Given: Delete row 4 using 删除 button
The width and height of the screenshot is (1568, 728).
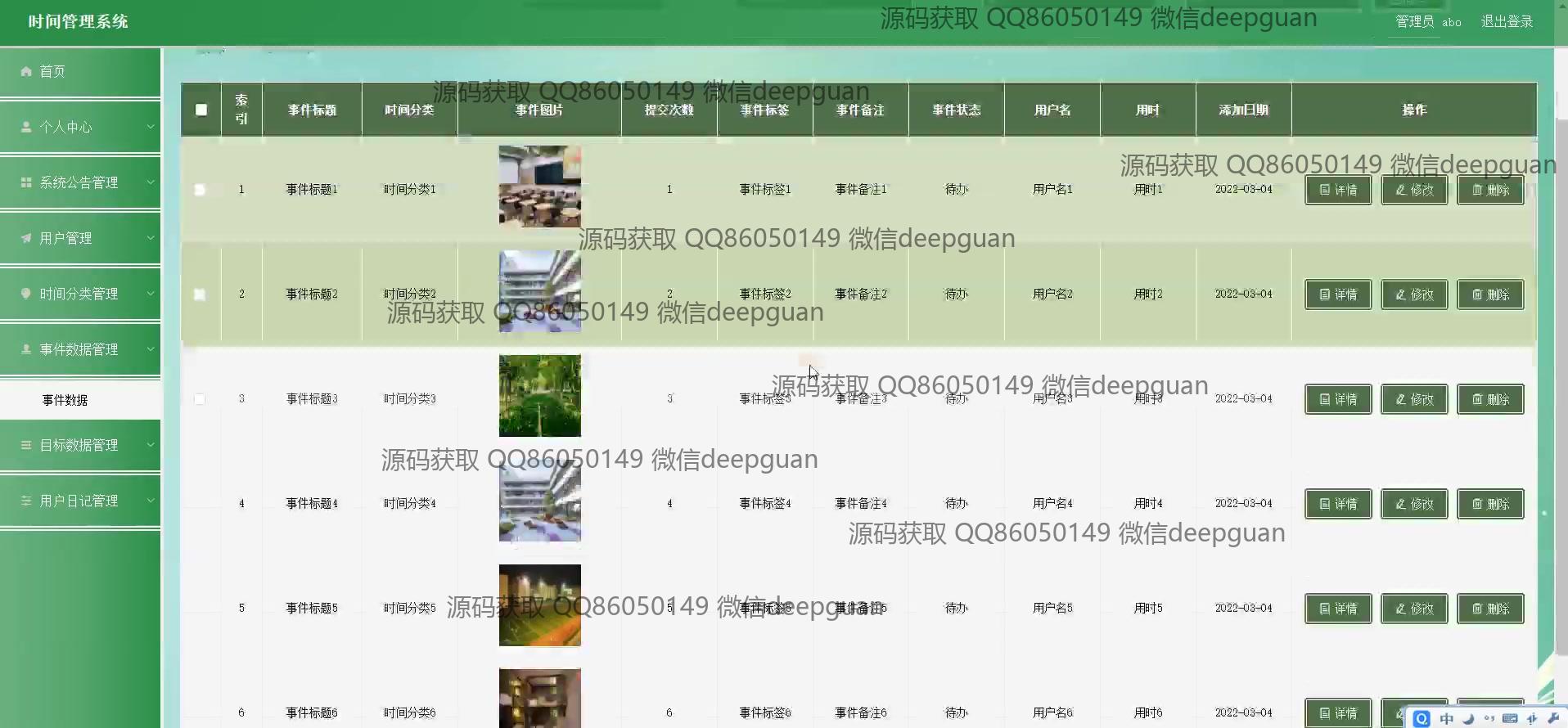Looking at the screenshot, I should click(x=1490, y=504).
